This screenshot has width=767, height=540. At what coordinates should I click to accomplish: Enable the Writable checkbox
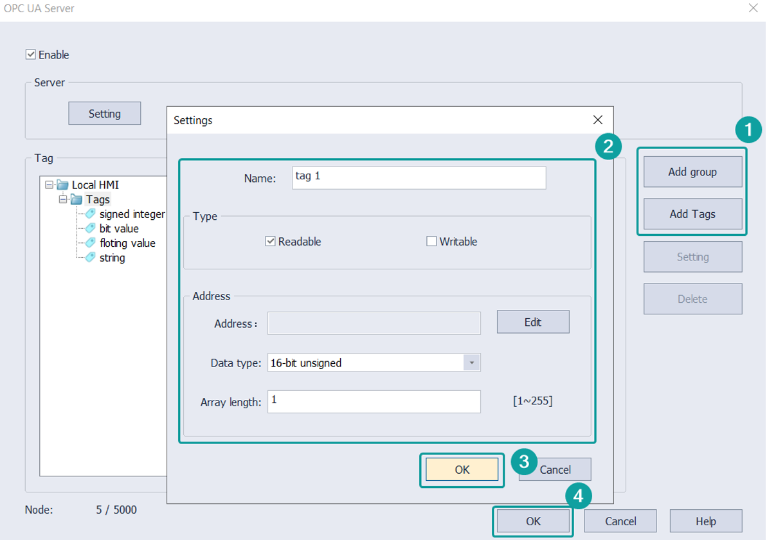(x=432, y=242)
